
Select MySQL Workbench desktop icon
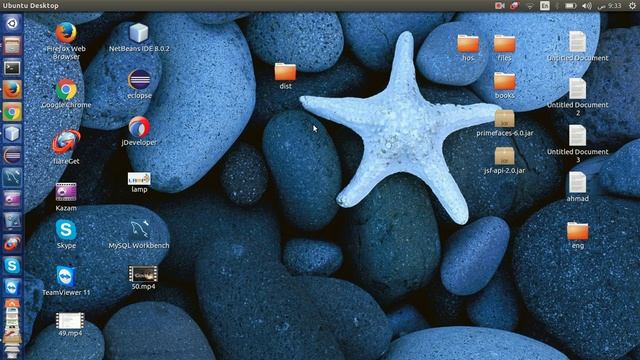pyautogui.click(x=139, y=229)
